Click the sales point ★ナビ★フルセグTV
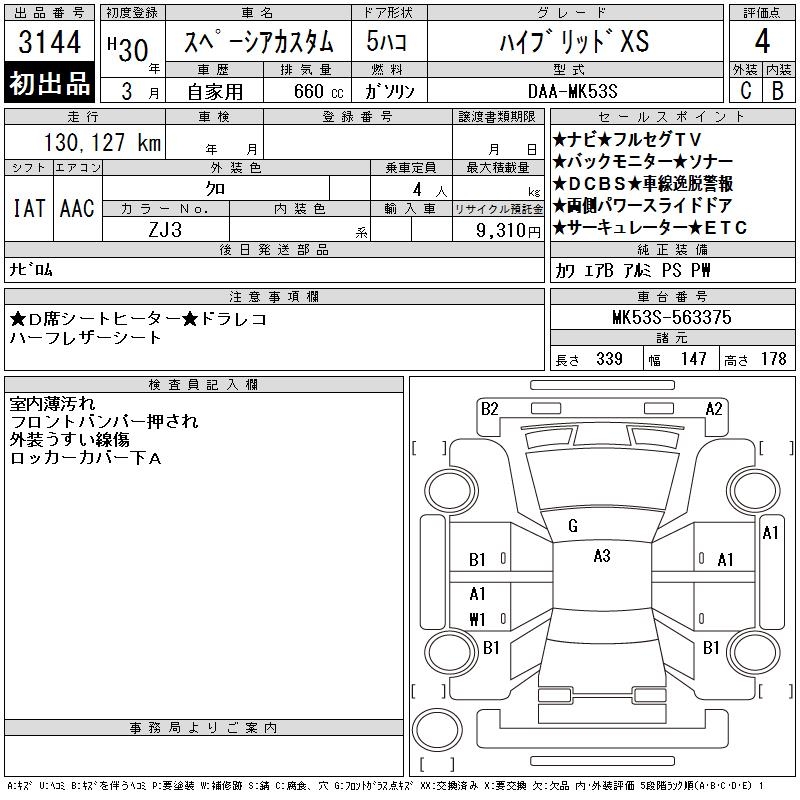The width and height of the screenshot is (800, 800). [628, 139]
